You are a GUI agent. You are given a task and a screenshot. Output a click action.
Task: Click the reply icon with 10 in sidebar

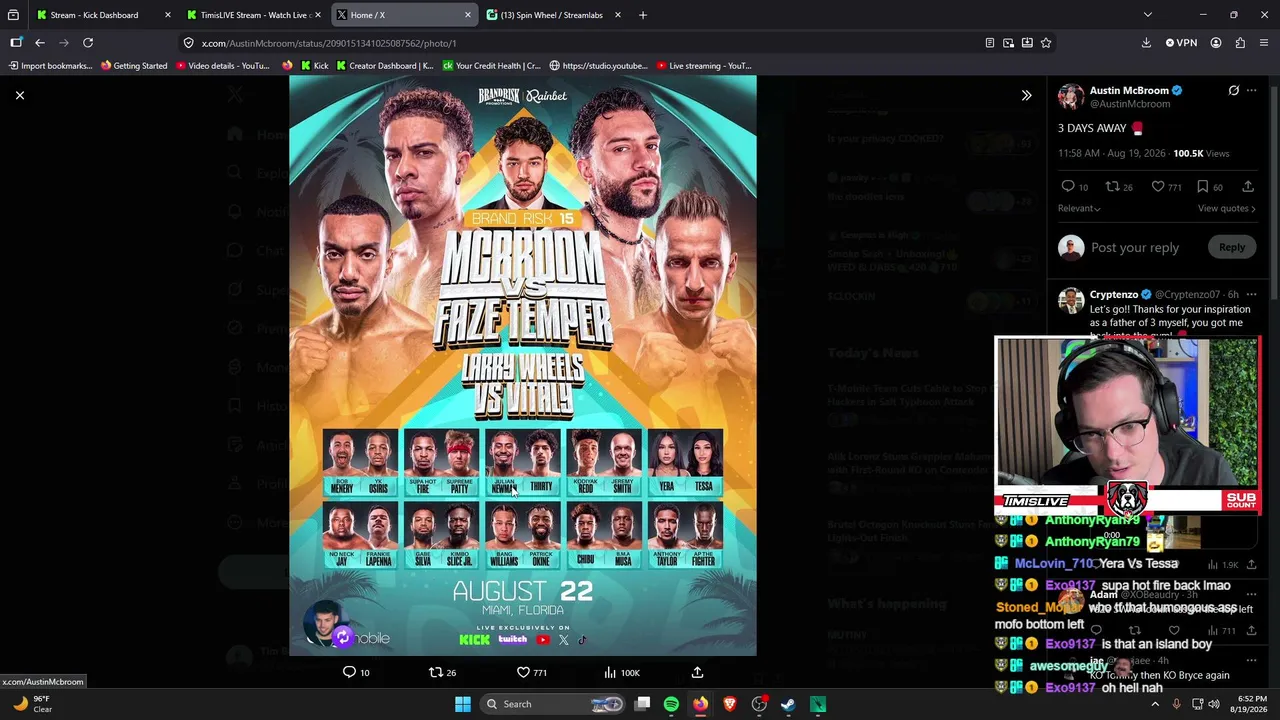tap(1068, 186)
